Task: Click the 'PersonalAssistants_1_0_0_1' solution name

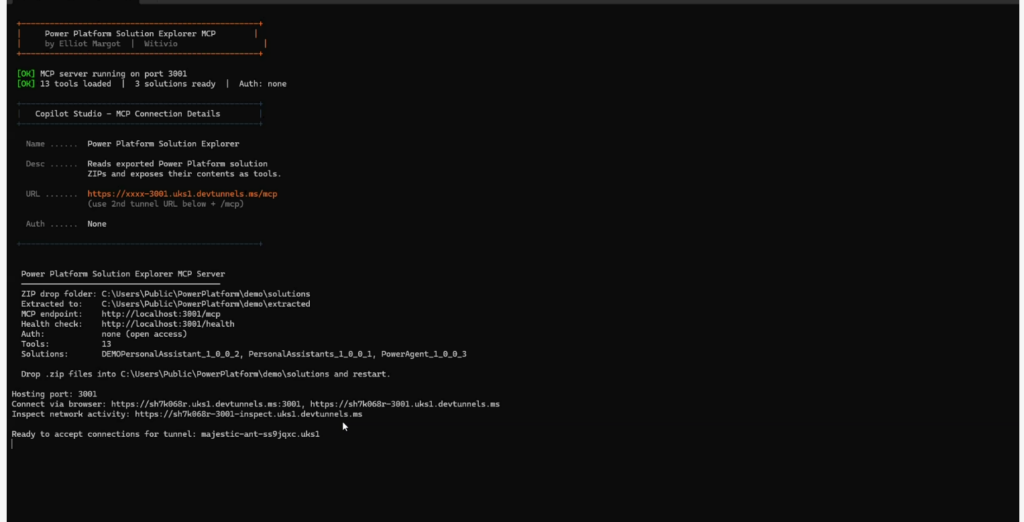Action: tap(310, 354)
